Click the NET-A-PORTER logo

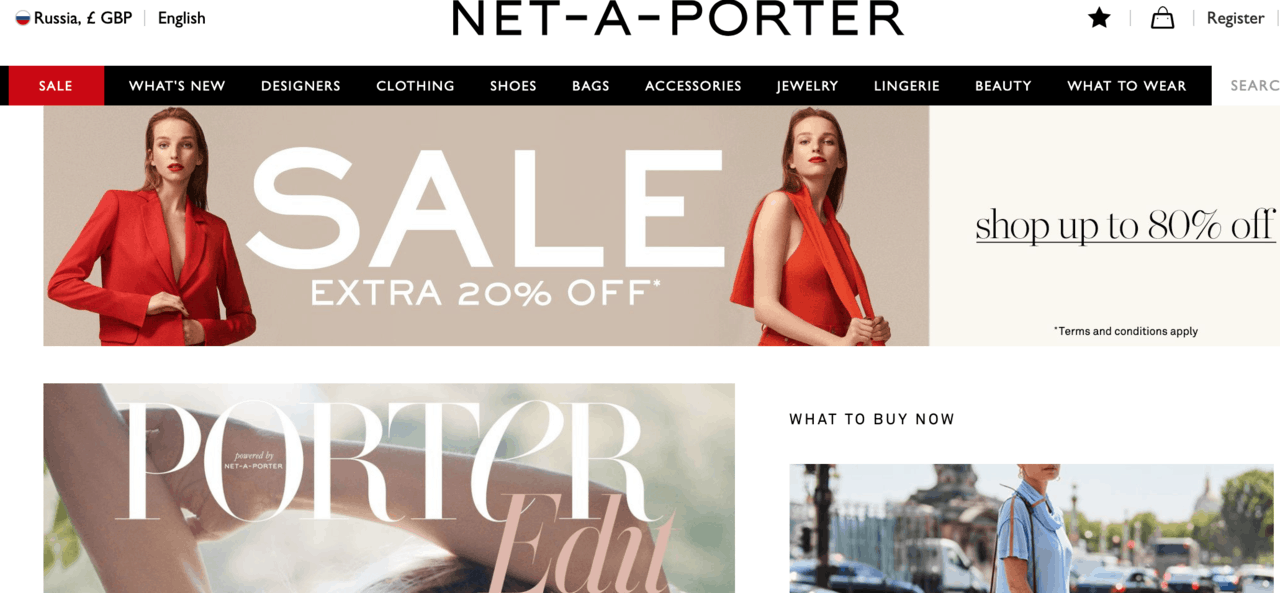click(678, 18)
